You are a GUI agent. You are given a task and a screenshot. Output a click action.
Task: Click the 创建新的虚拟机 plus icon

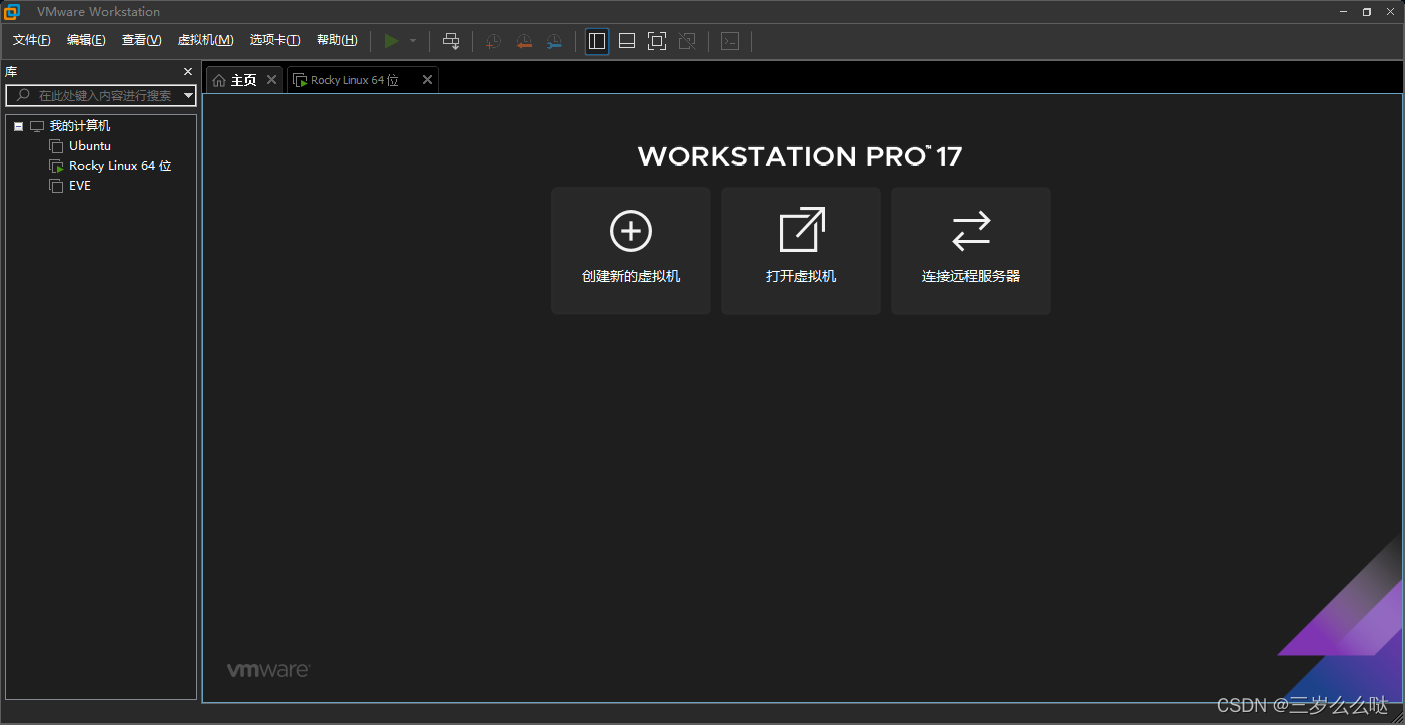coord(631,231)
